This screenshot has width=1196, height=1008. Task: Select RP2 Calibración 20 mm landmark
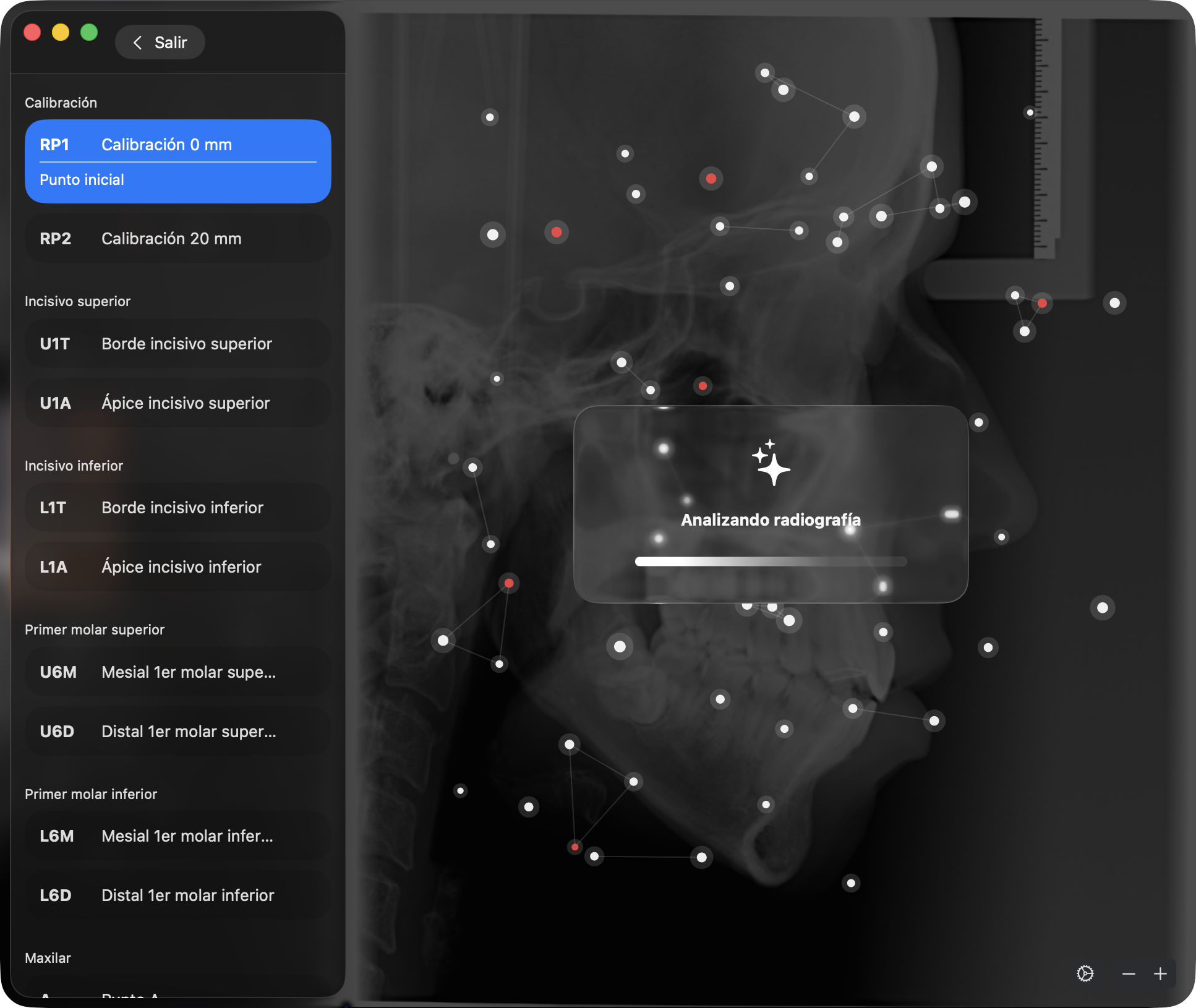pyautogui.click(x=178, y=239)
